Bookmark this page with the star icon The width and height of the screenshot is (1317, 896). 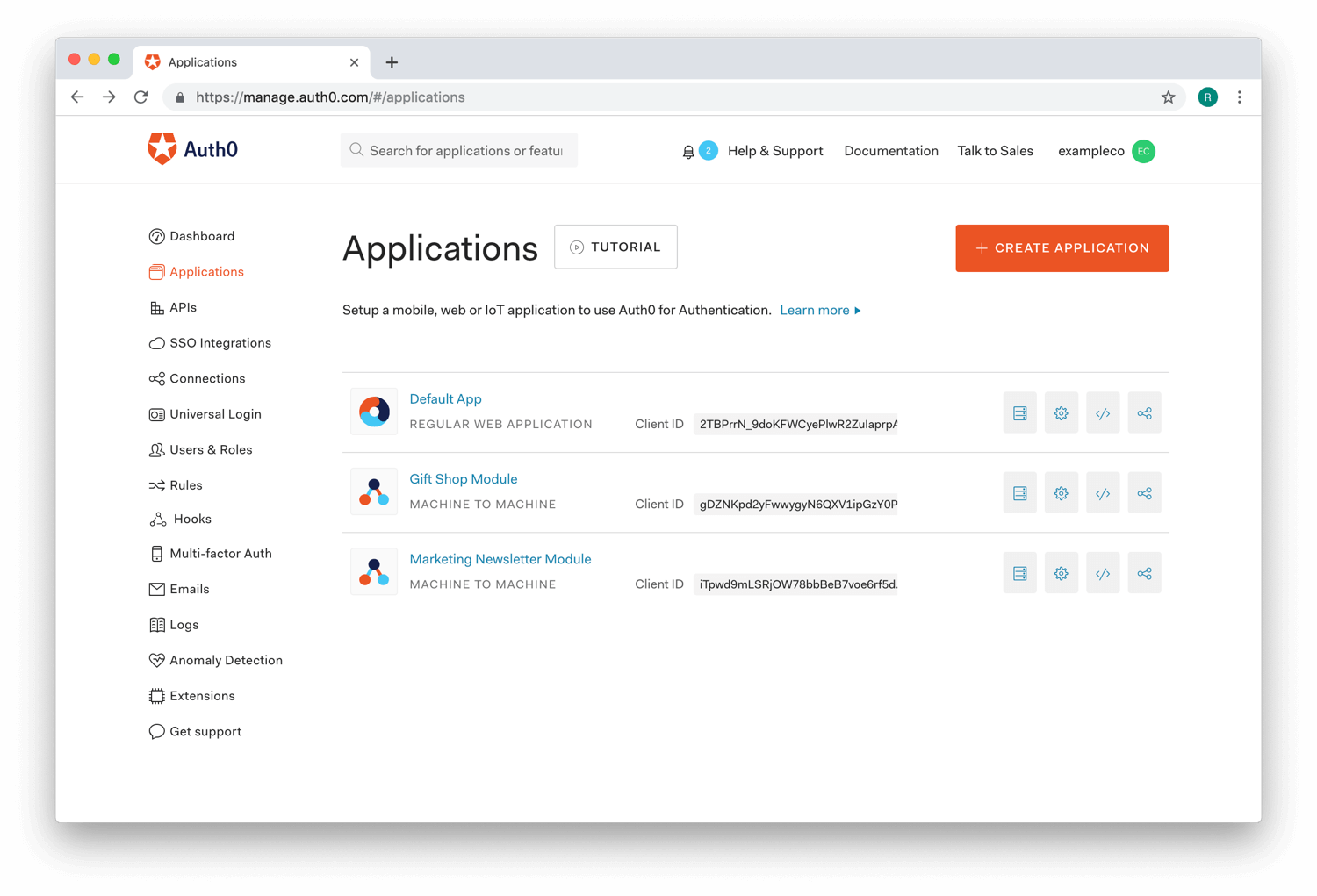point(1168,97)
